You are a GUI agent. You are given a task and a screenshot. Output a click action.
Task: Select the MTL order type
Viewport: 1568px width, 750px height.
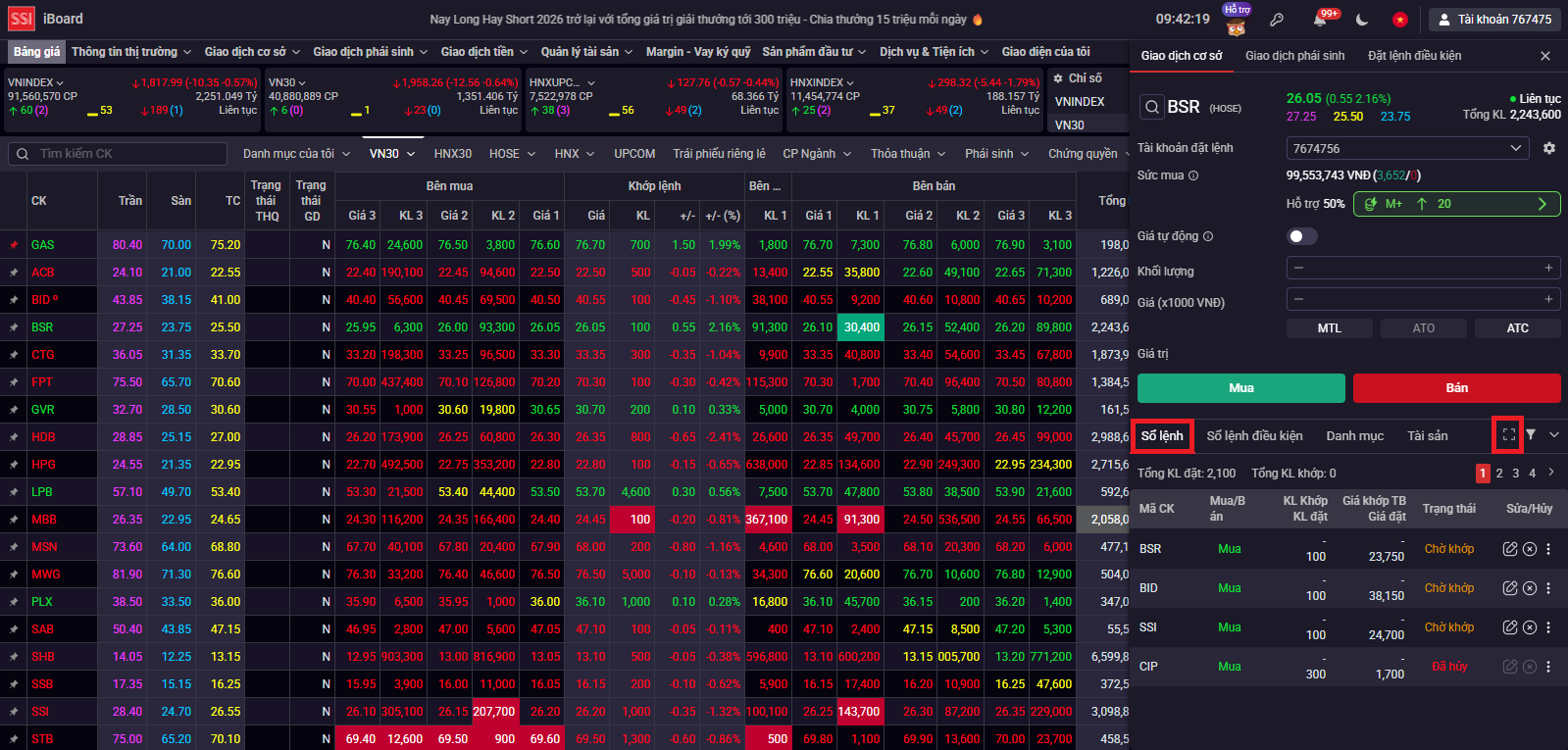pos(1330,328)
